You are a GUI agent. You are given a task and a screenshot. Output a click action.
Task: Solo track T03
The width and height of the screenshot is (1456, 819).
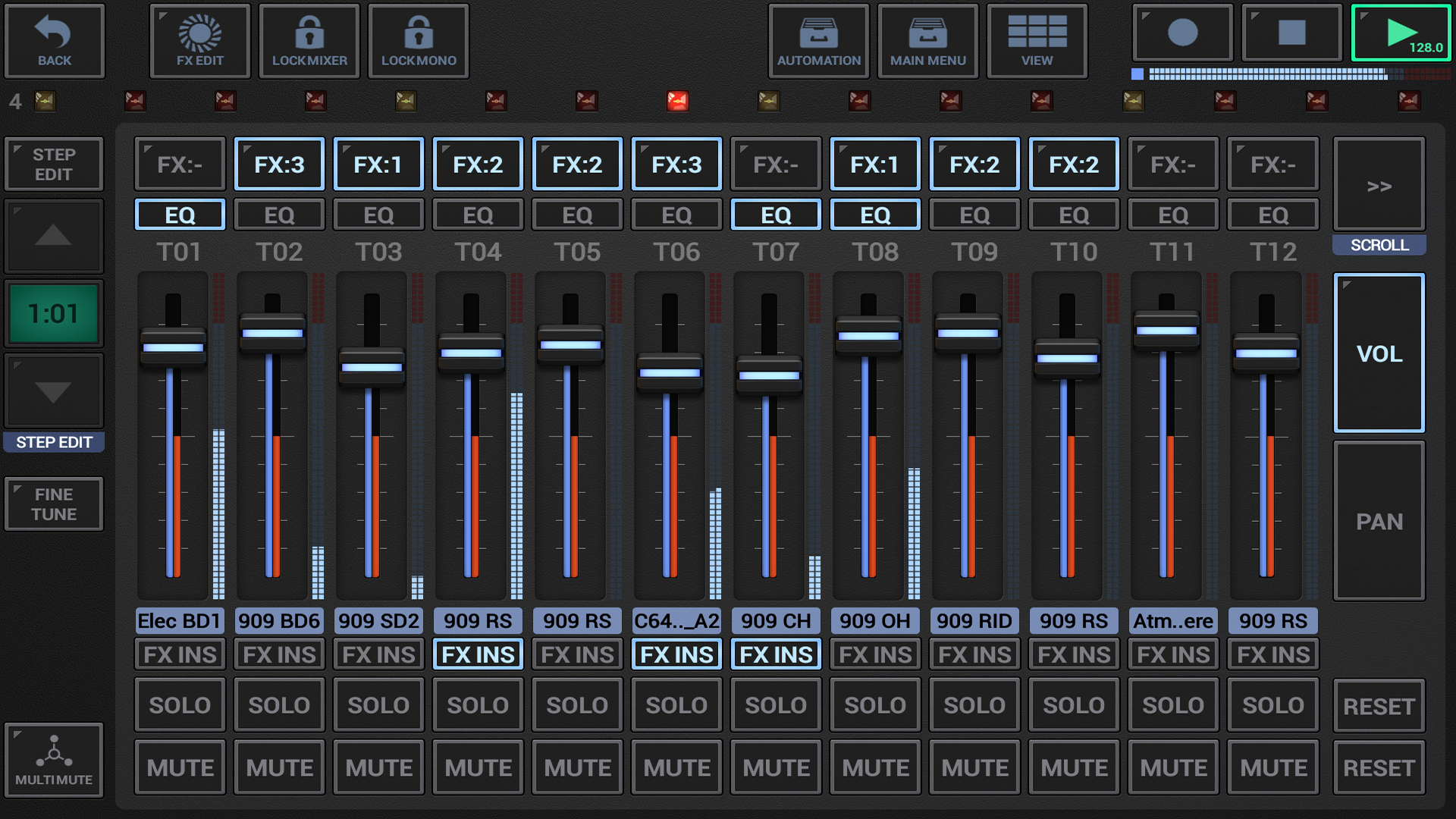pos(378,704)
